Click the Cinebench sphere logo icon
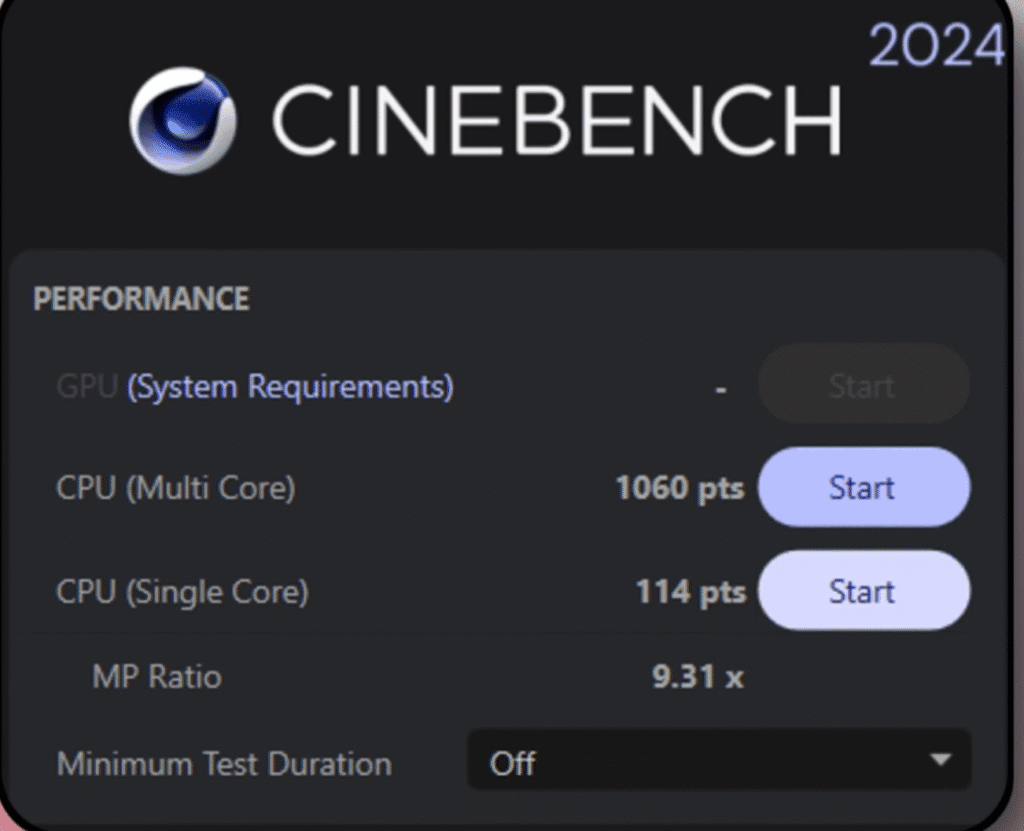This screenshot has width=1024, height=831. pyautogui.click(x=183, y=120)
